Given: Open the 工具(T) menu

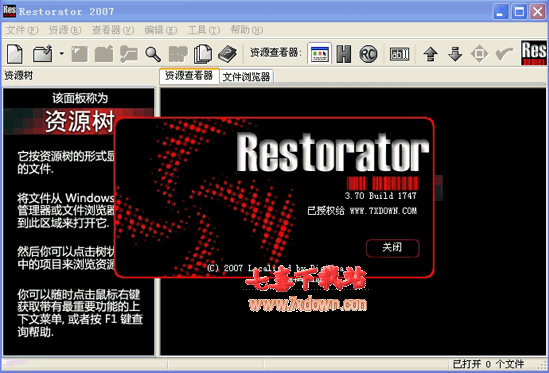Looking at the screenshot, I should [204, 30].
